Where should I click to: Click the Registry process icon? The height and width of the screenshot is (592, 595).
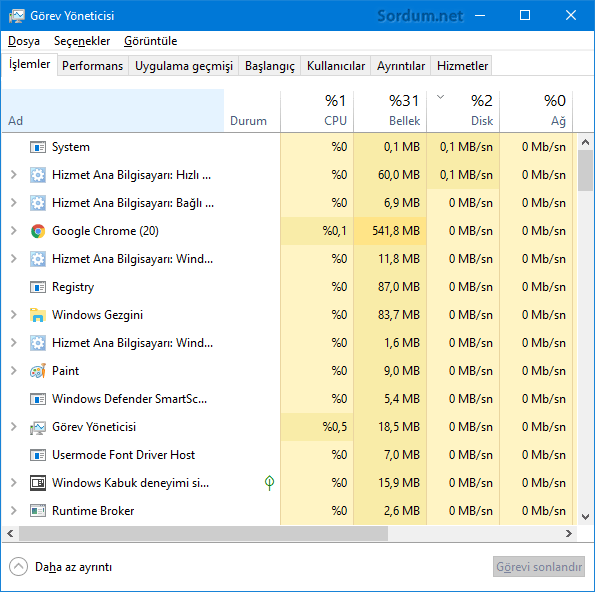click(38, 287)
